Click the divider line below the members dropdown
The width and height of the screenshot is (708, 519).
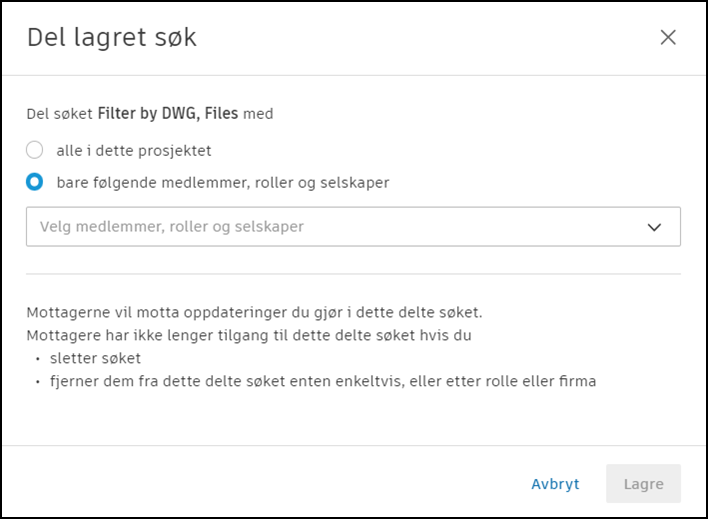(x=353, y=274)
